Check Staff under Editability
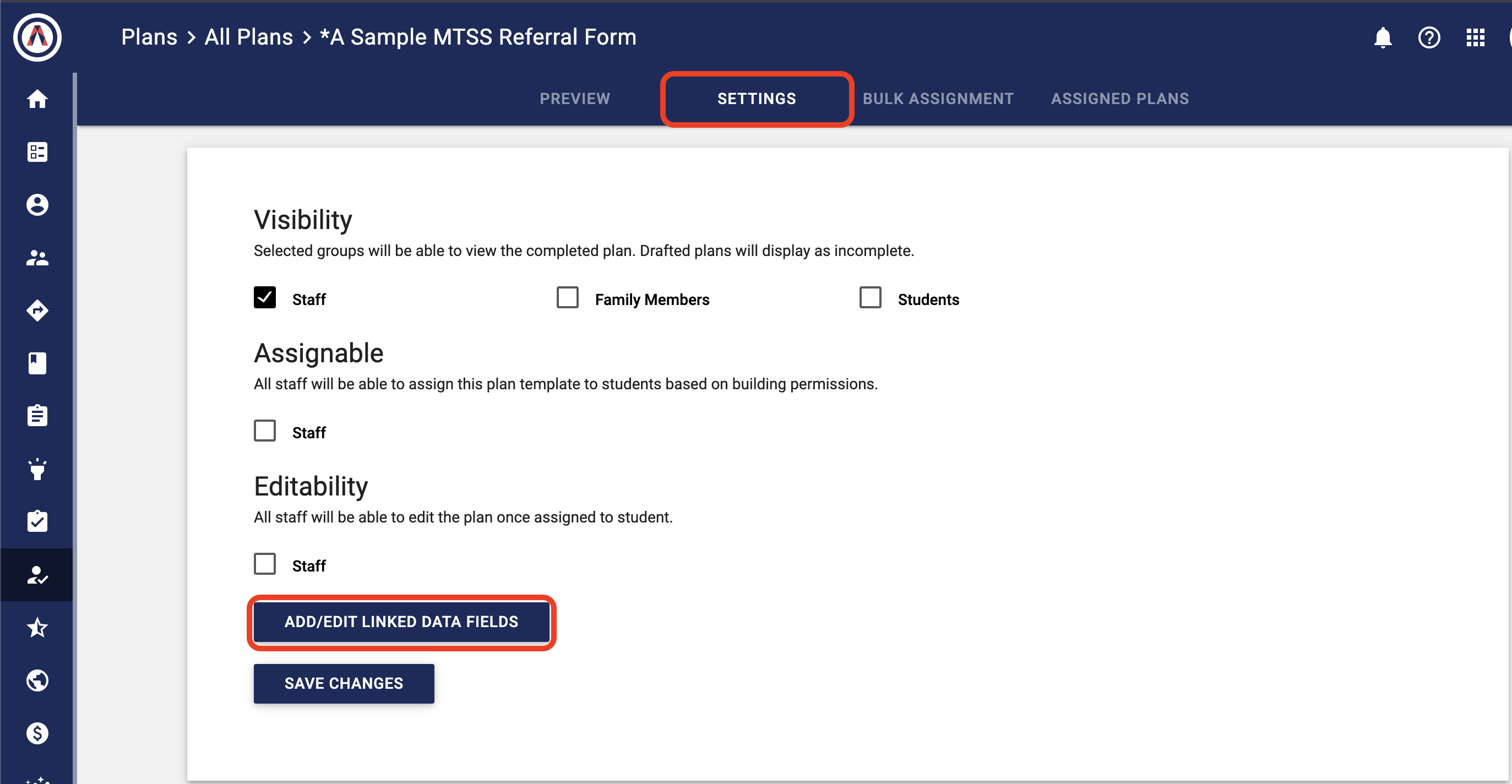Image resolution: width=1512 pixels, height=784 pixels. click(265, 564)
